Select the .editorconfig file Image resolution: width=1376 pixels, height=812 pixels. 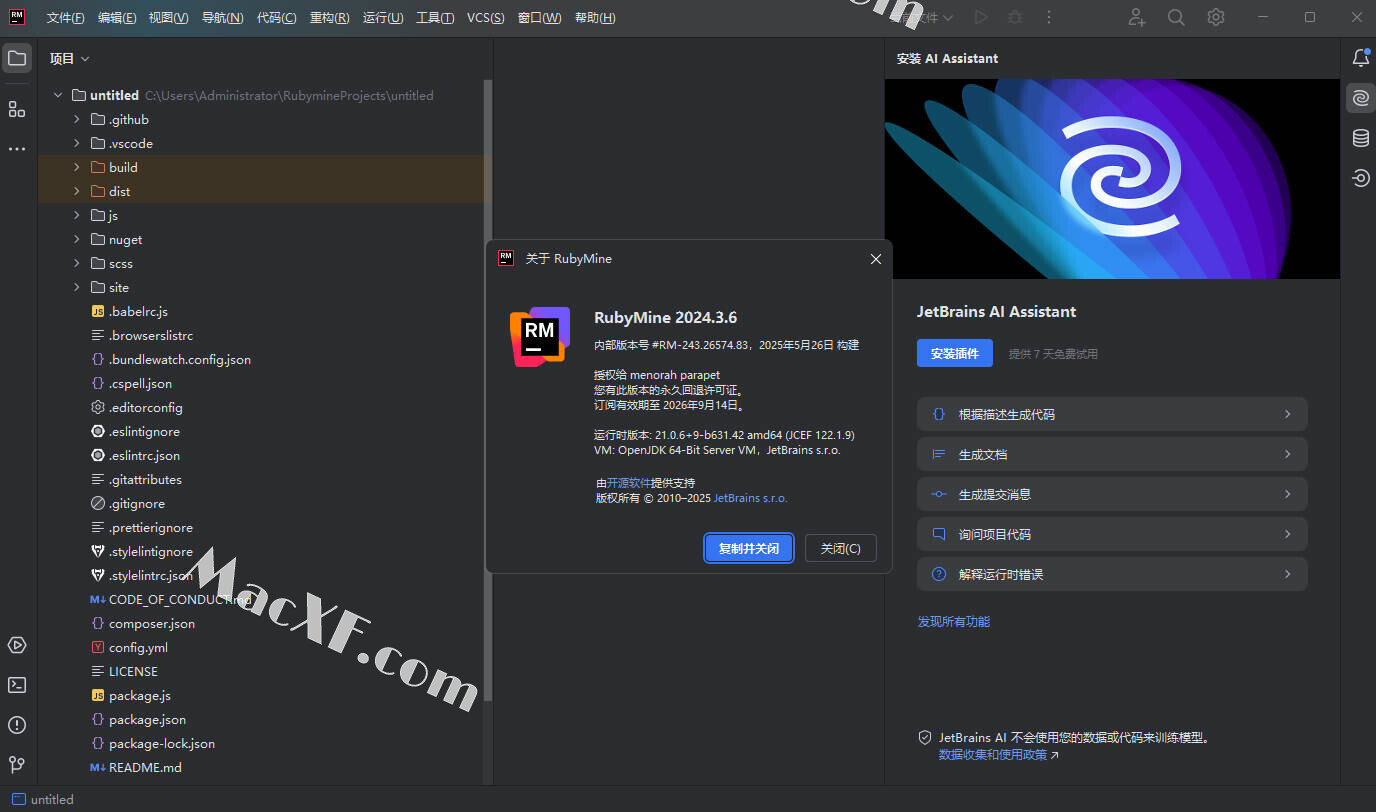pos(145,407)
